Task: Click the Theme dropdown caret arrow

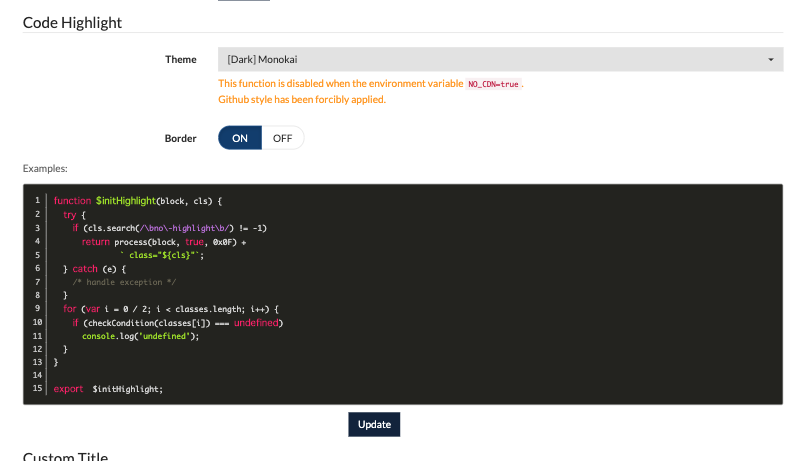Action: tap(771, 59)
